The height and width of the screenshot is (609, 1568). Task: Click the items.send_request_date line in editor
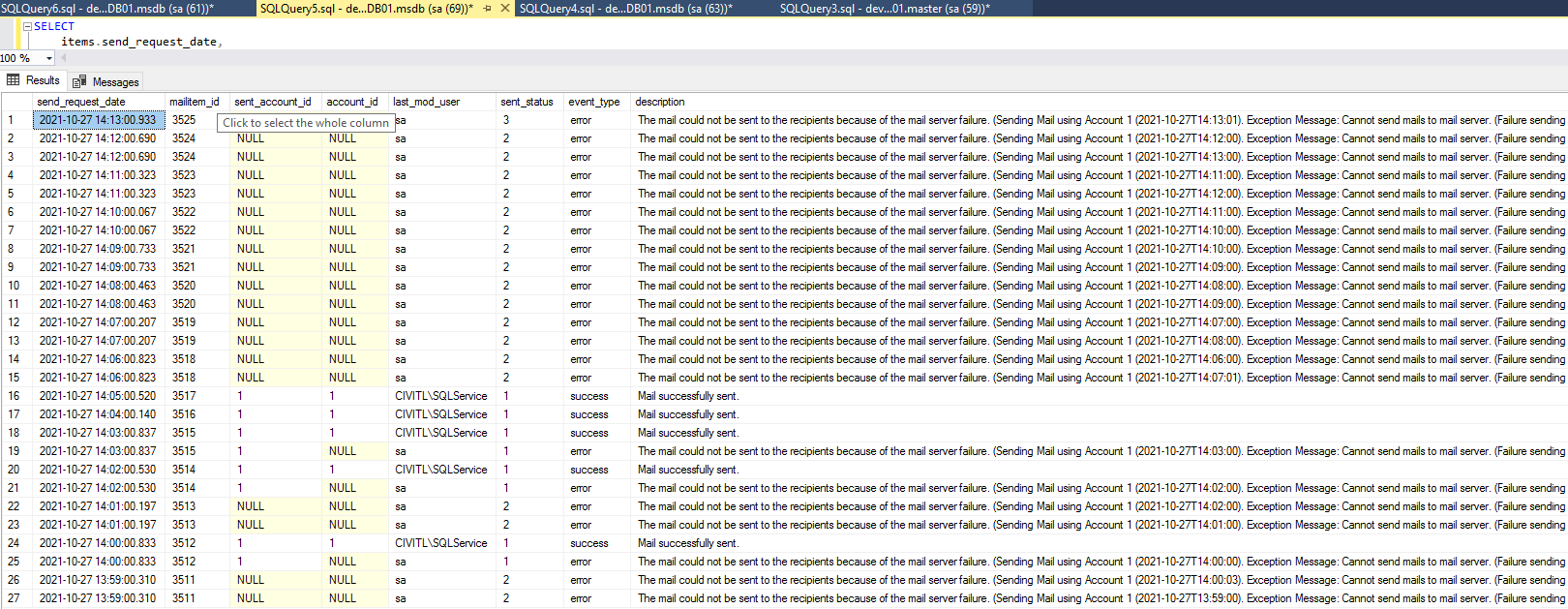(142, 42)
